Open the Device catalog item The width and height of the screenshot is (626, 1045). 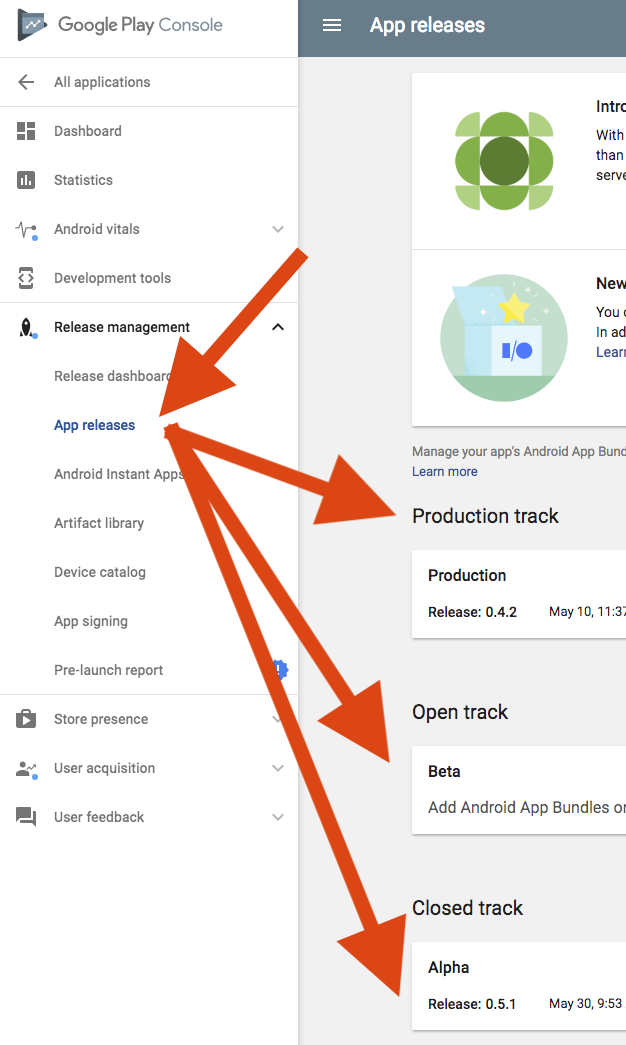100,572
